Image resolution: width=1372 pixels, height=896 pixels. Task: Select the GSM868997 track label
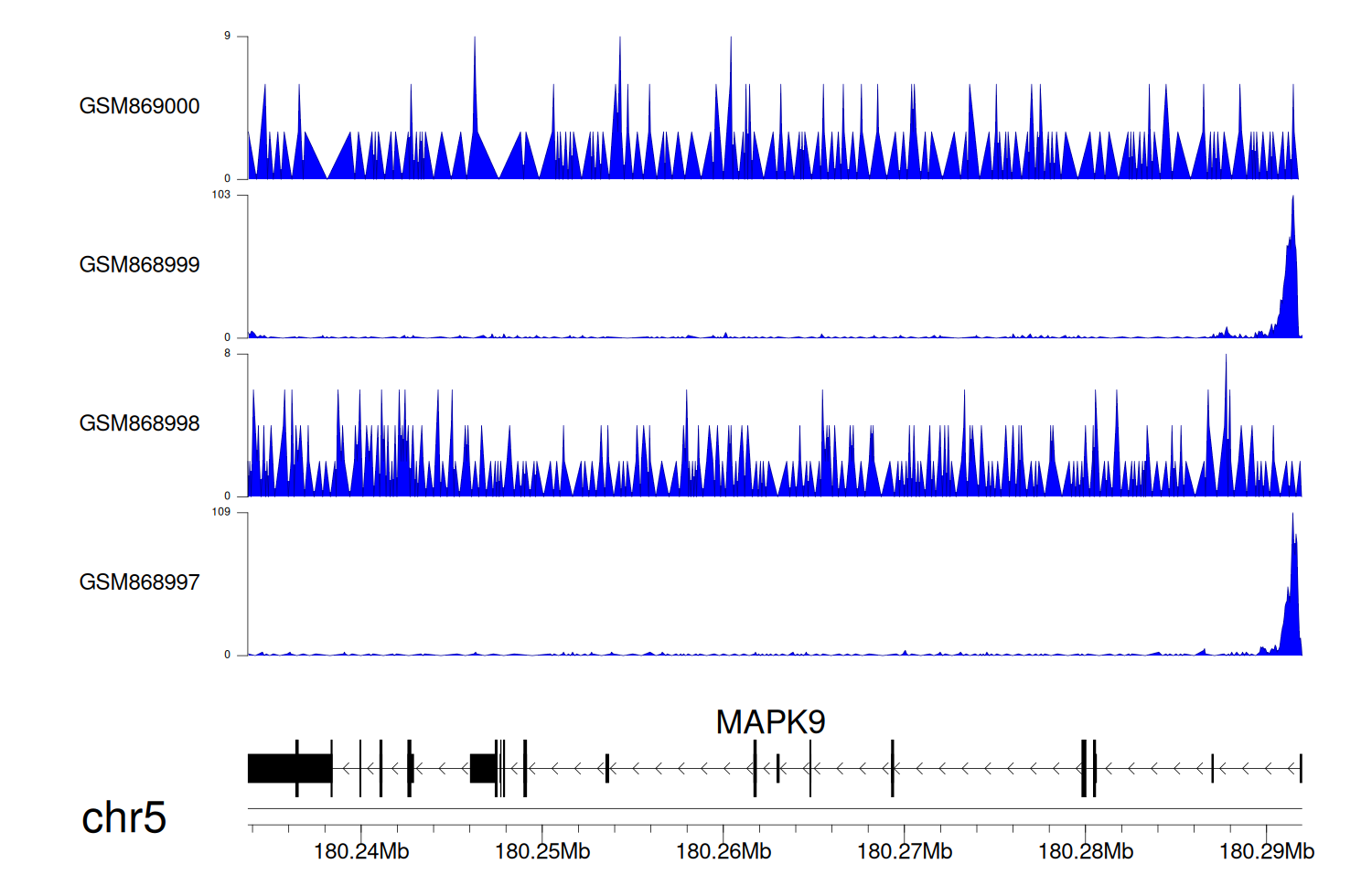(139, 582)
